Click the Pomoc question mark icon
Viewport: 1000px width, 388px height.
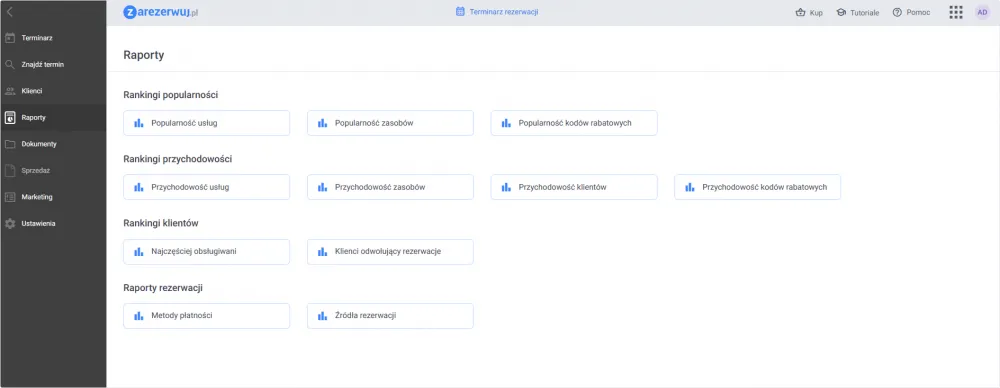897,12
